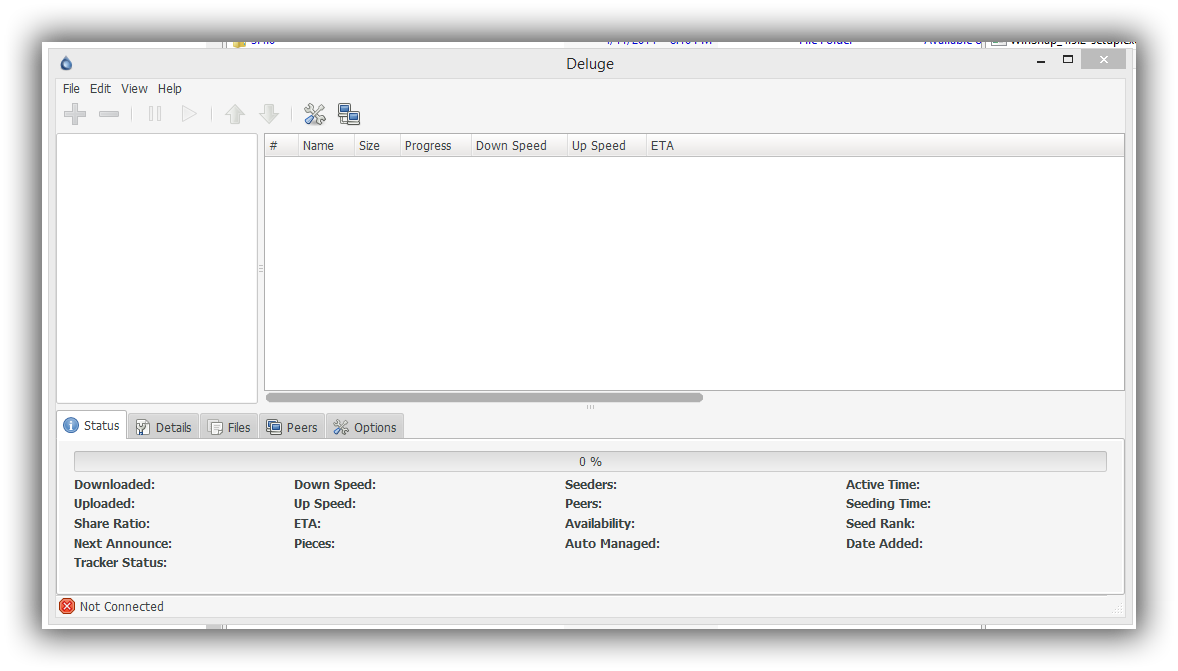Click the Pieces: label
Screen dimensions: 1178x671
click(314, 543)
